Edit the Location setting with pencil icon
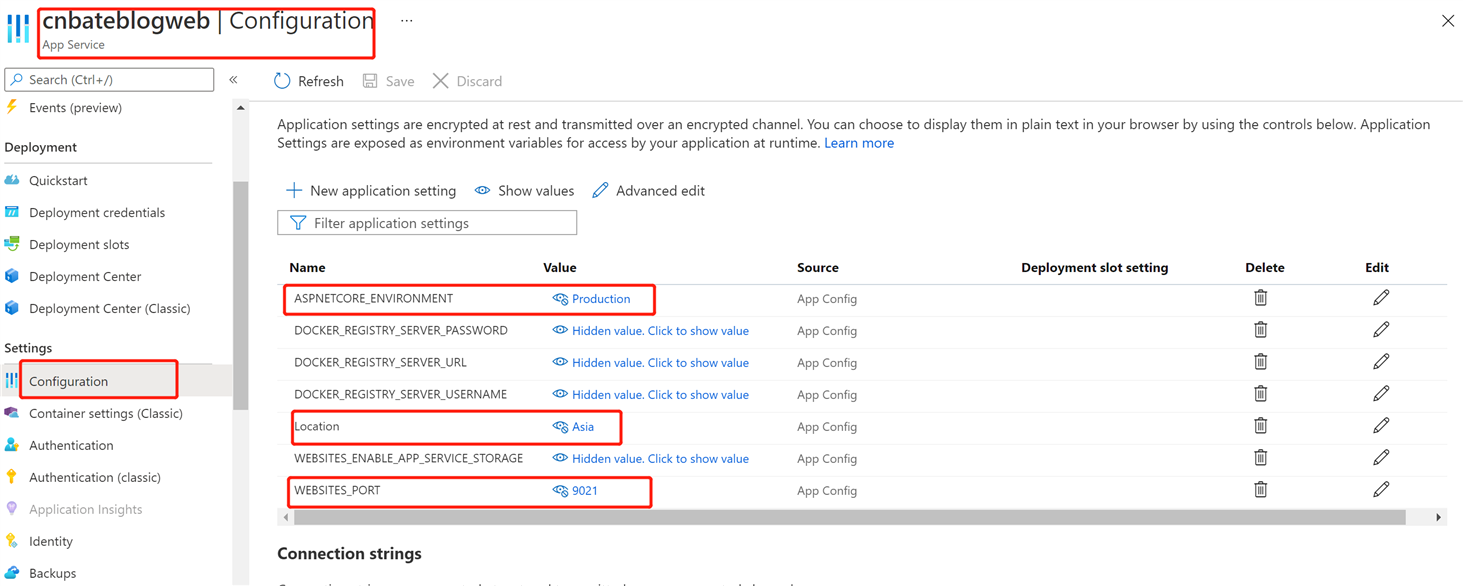The width and height of the screenshot is (1463, 586). [1381, 426]
